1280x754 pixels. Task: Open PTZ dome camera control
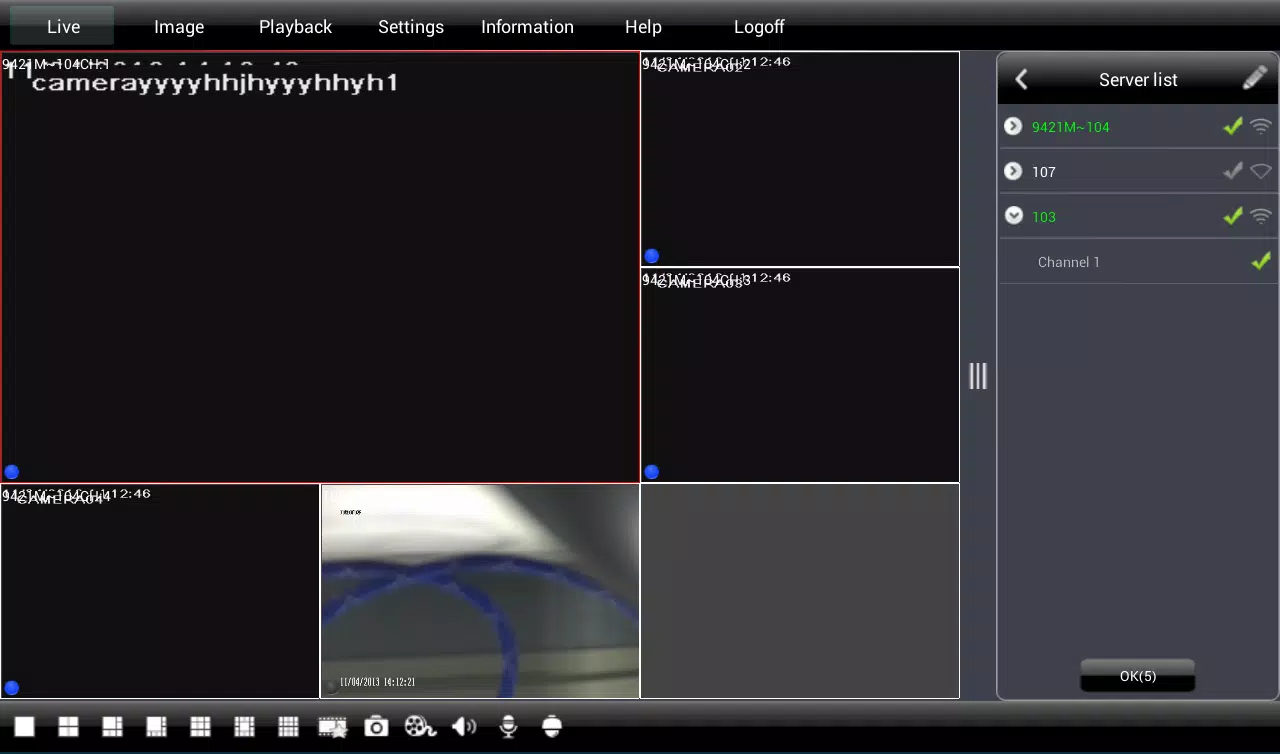(x=552, y=727)
